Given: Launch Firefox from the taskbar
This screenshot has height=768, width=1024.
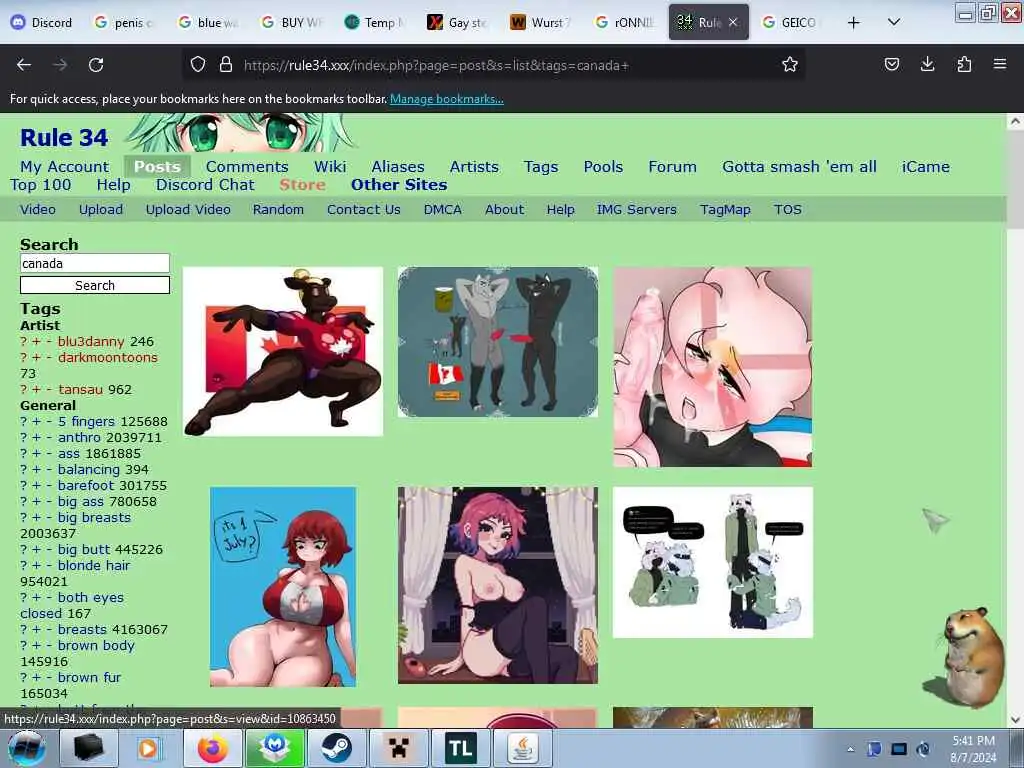Looking at the screenshot, I should coord(213,748).
